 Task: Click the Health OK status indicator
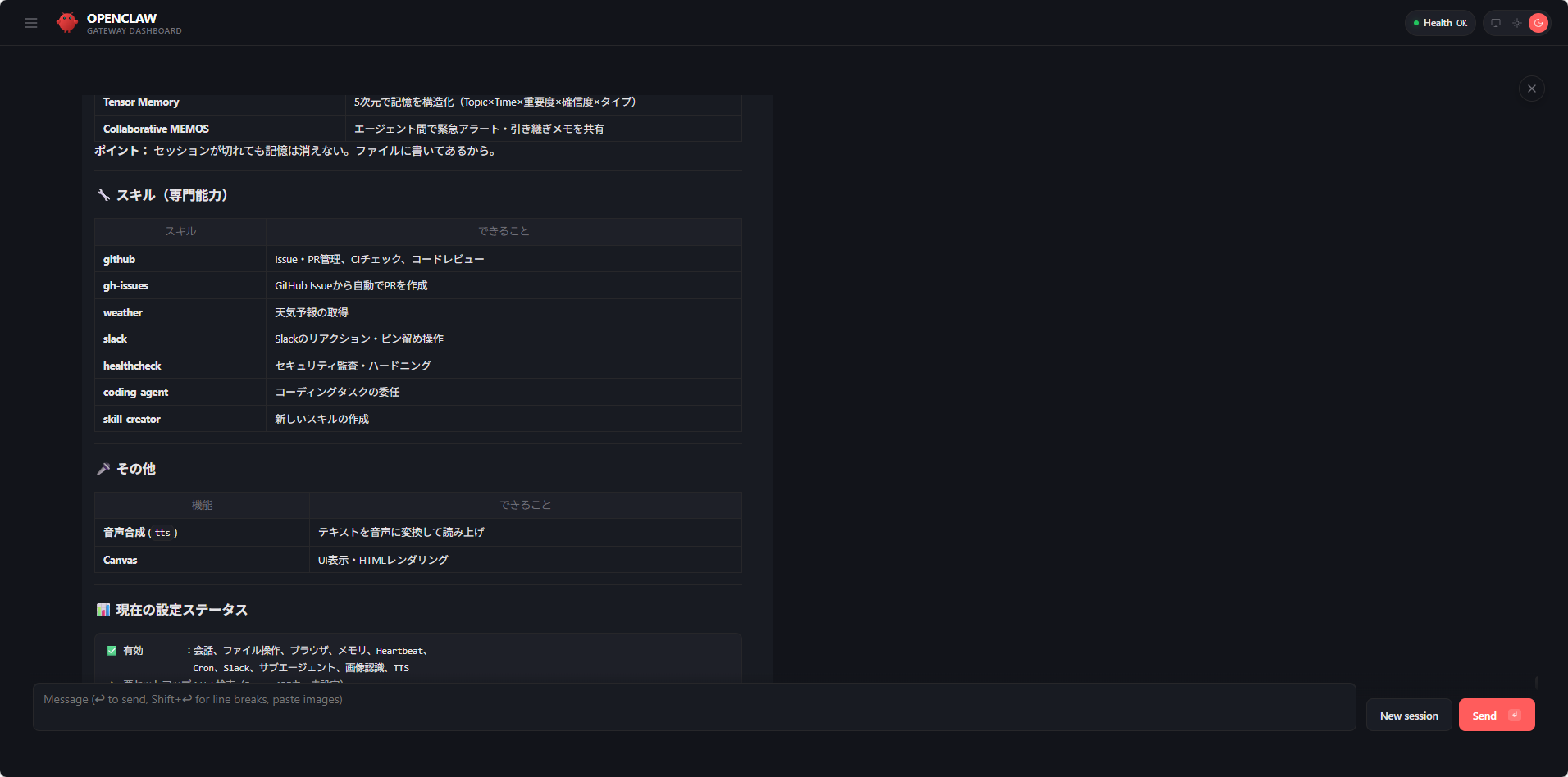pos(1440,23)
